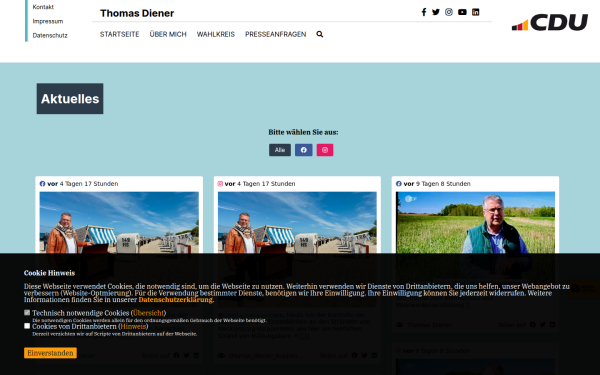600x375 pixels.
Task: Open PRESSEANFRAGEN menu item
Action: click(276, 34)
